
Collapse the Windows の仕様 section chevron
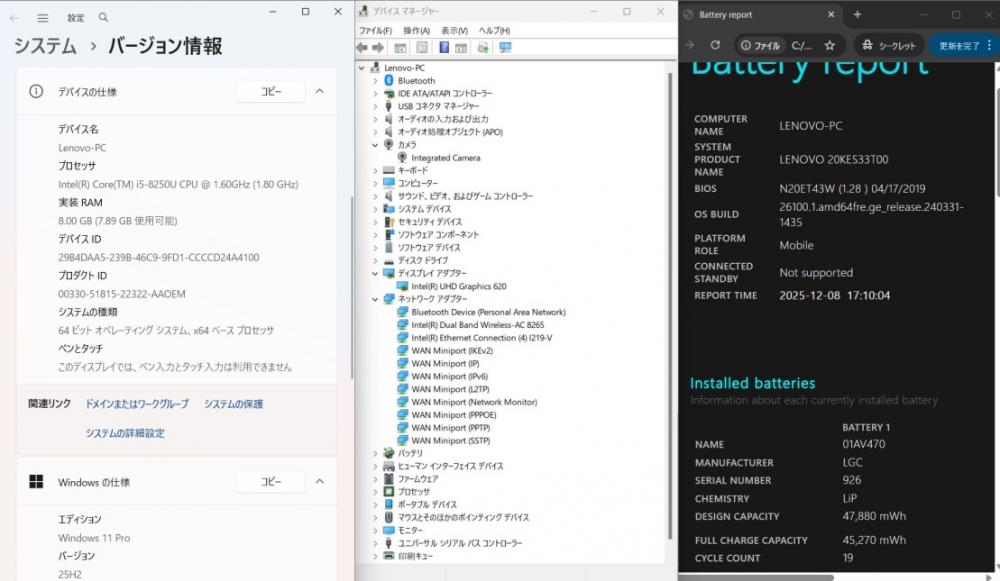[320, 482]
